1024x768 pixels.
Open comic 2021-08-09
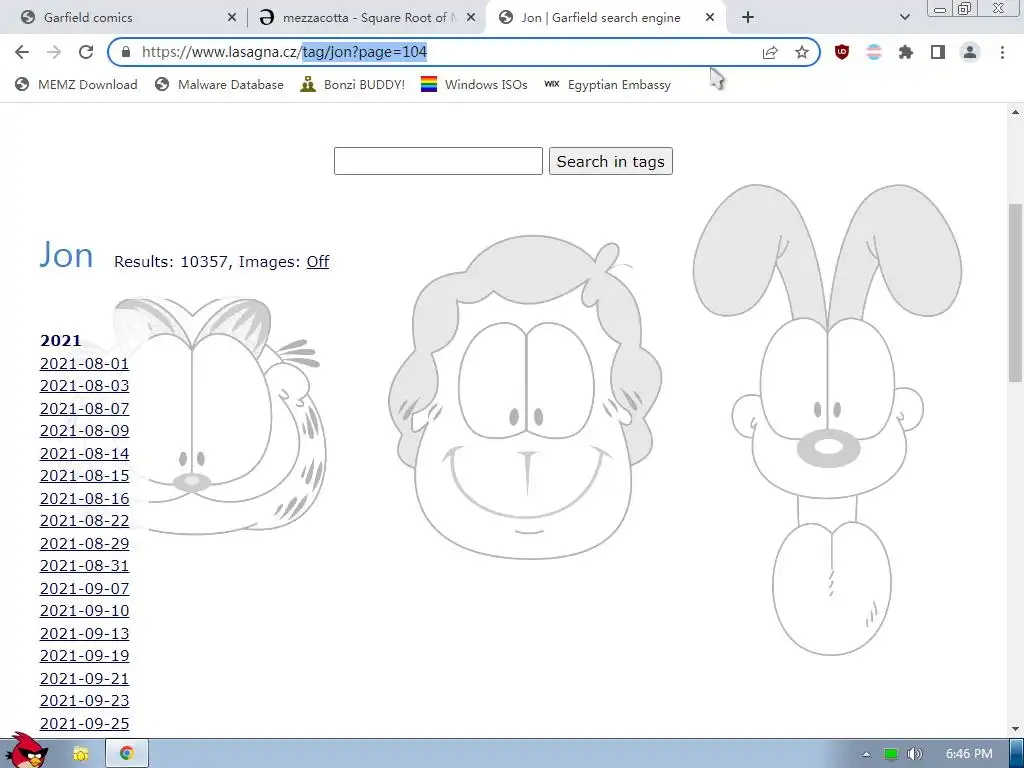click(84, 431)
